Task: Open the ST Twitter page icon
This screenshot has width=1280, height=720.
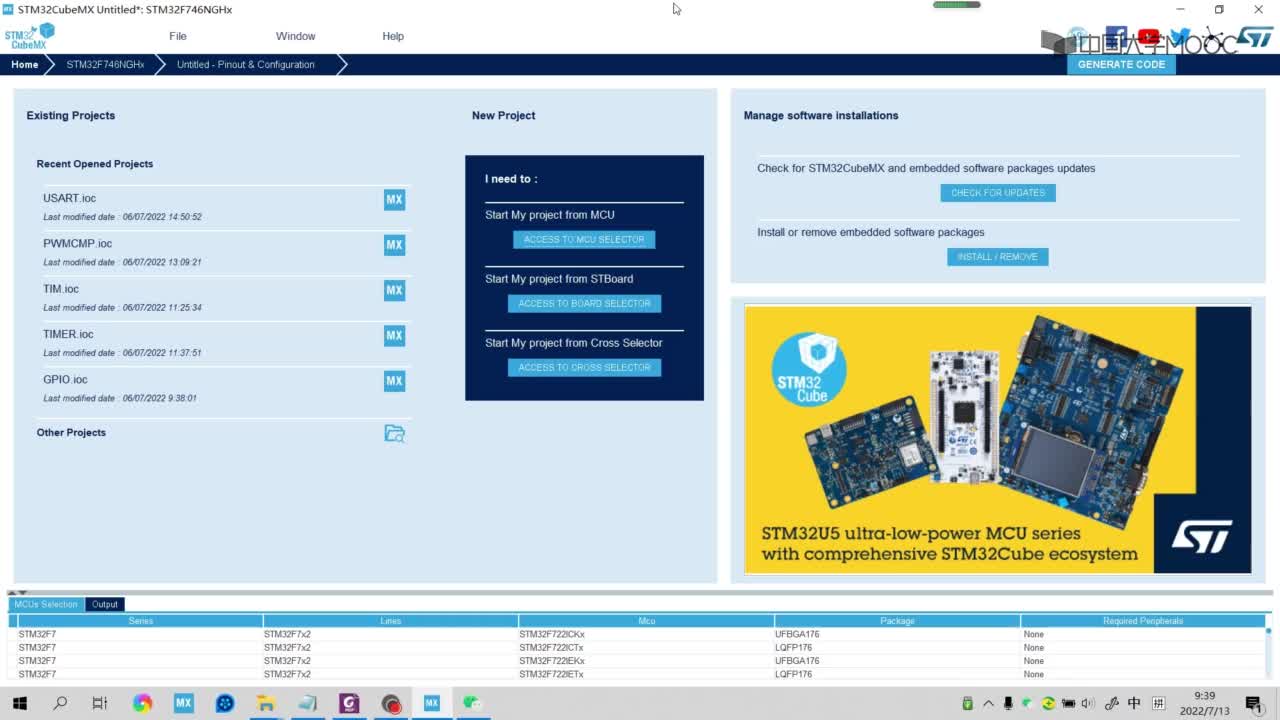Action: (x=1180, y=37)
